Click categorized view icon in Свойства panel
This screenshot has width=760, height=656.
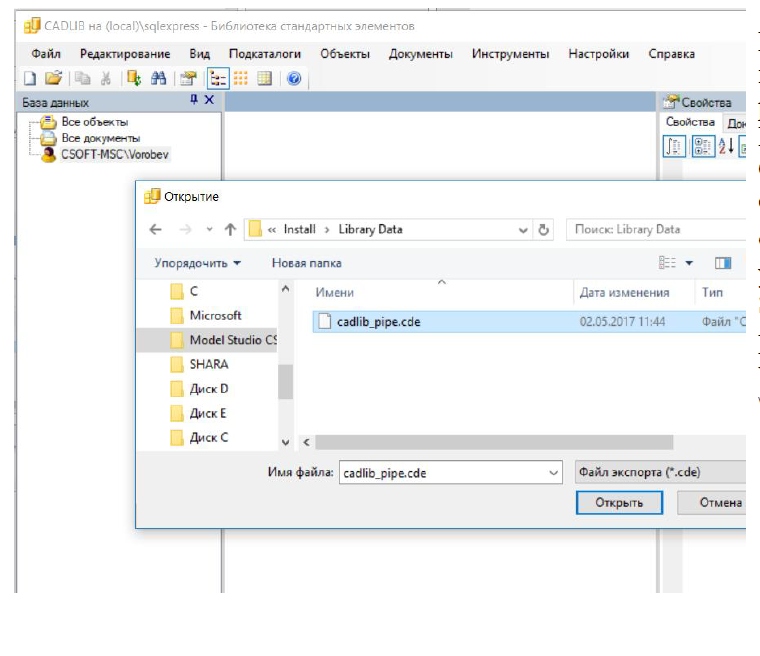[x=674, y=146]
